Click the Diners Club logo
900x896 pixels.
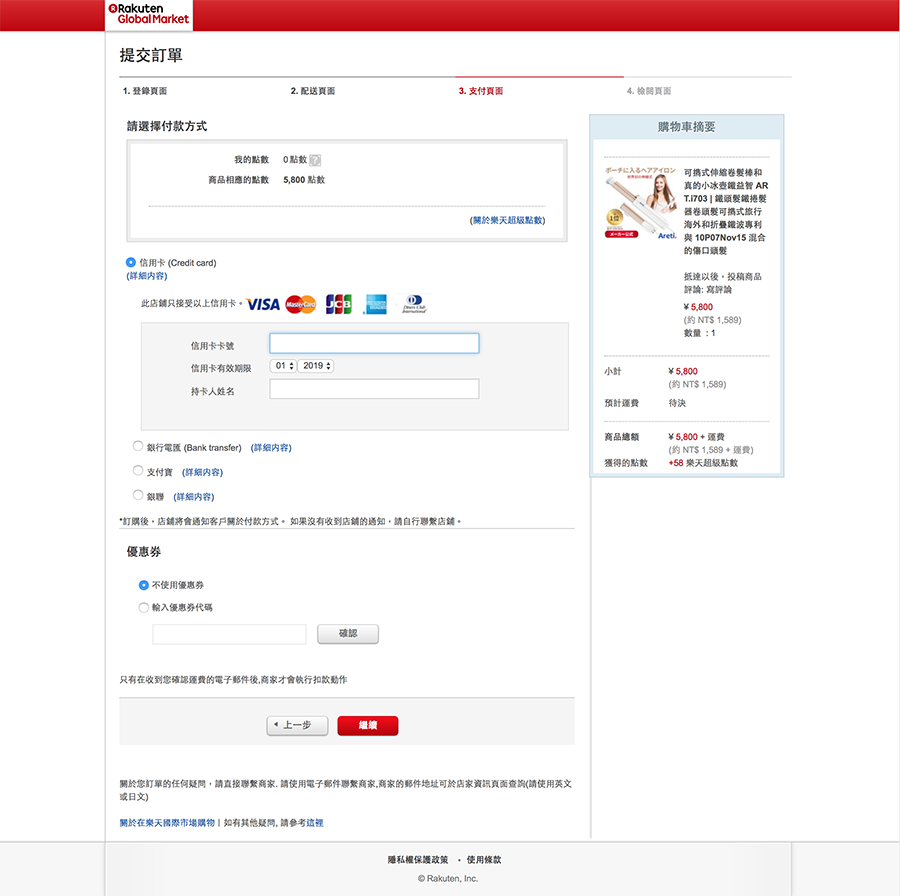pyautogui.click(x=412, y=304)
